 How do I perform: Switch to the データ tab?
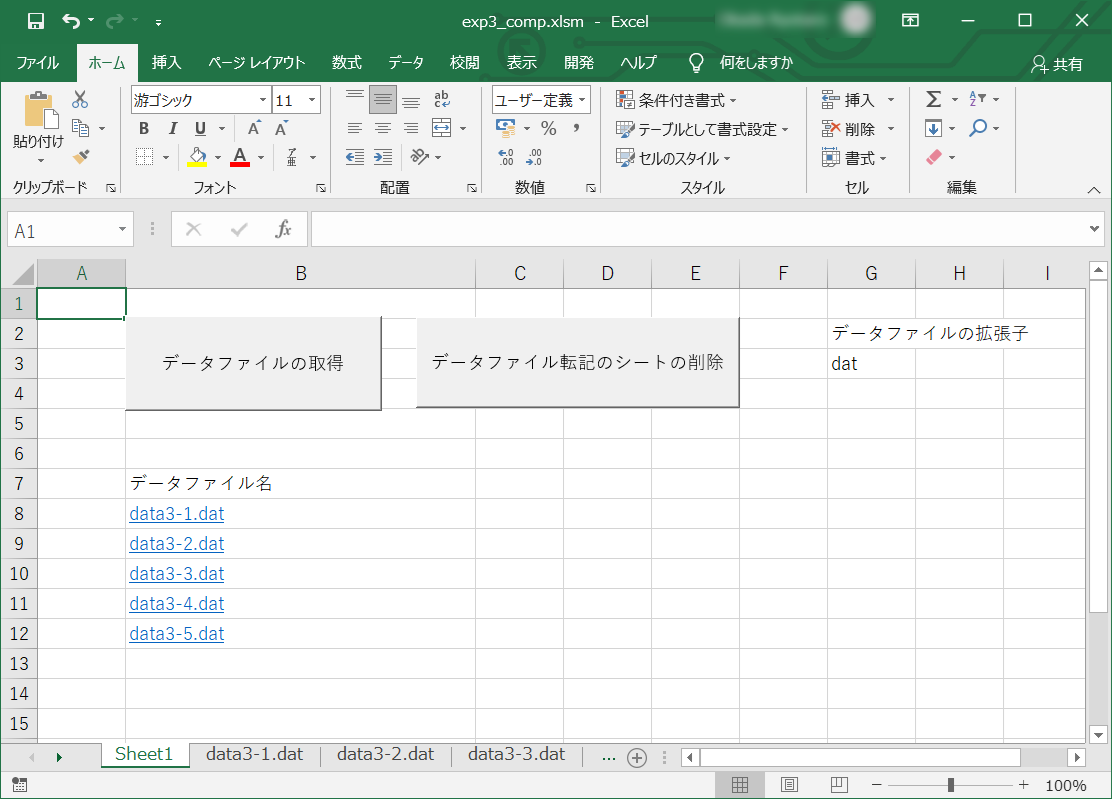coord(406,63)
